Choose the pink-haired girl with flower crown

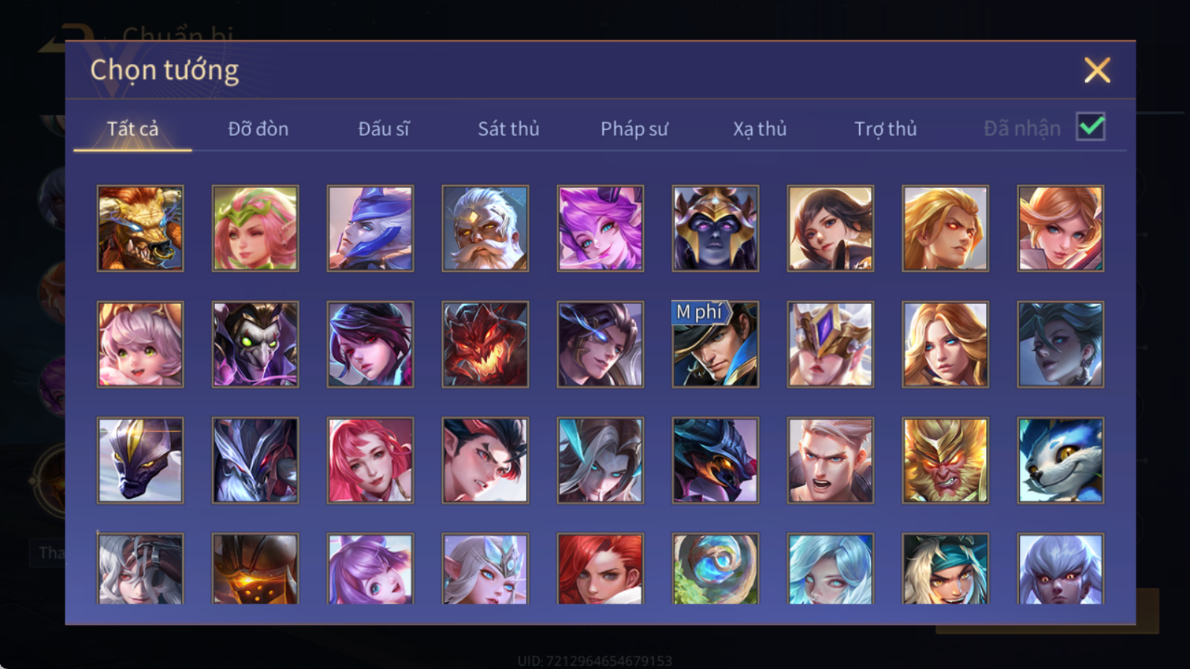point(256,228)
